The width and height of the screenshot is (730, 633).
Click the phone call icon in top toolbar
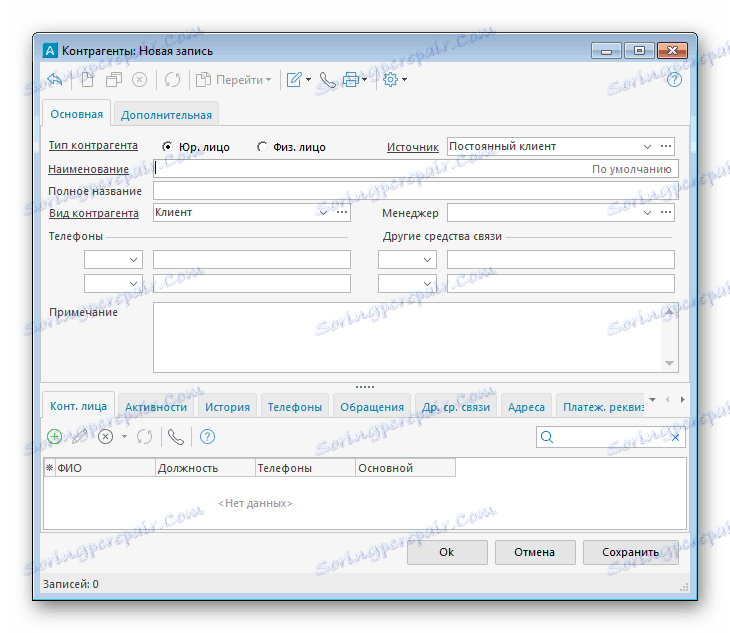[327, 80]
